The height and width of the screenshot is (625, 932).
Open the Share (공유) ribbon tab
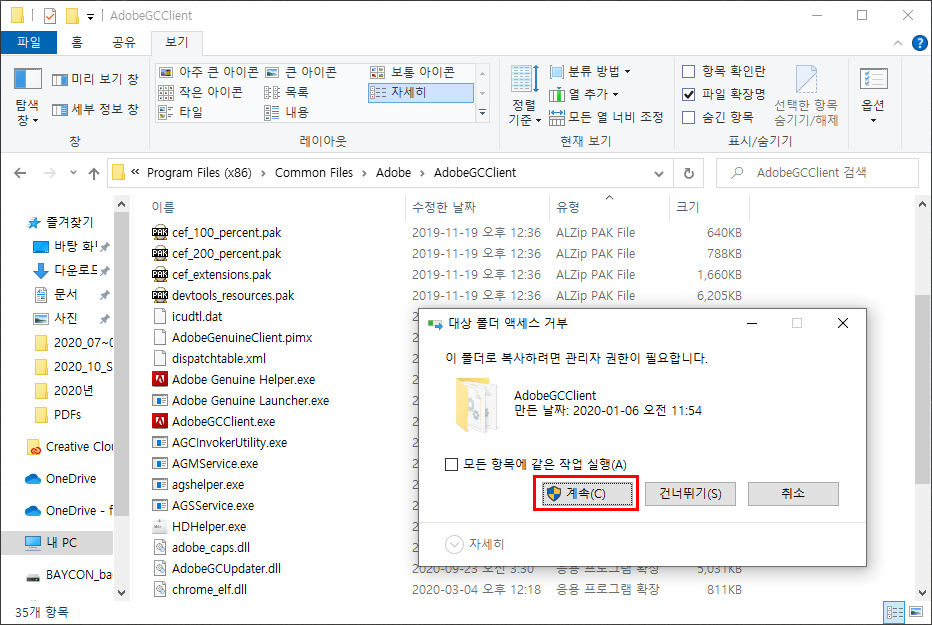coord(124,42)
